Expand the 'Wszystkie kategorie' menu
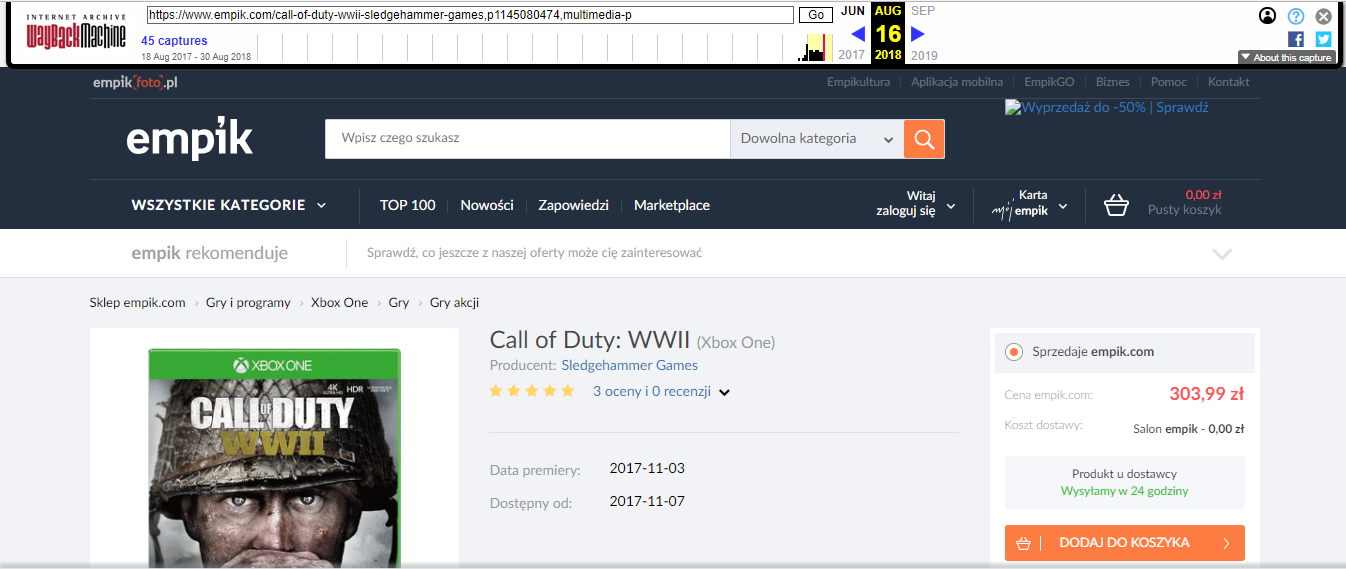This screenshot has height=569, width=1346. 229,205
